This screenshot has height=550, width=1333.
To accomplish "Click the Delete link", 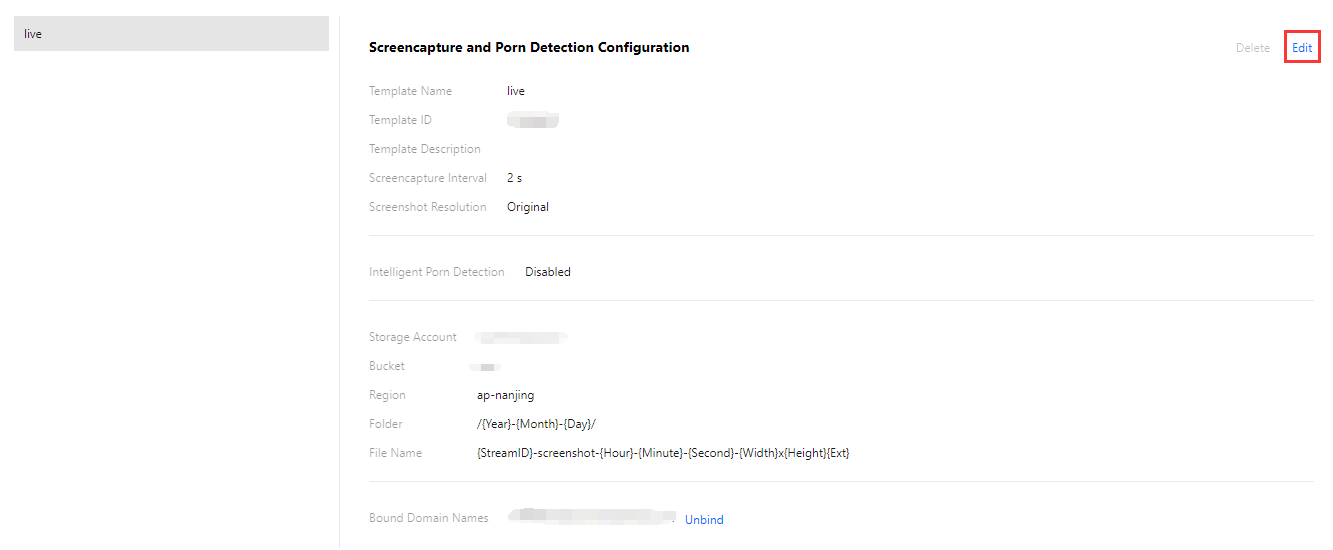I will 1252,48.
